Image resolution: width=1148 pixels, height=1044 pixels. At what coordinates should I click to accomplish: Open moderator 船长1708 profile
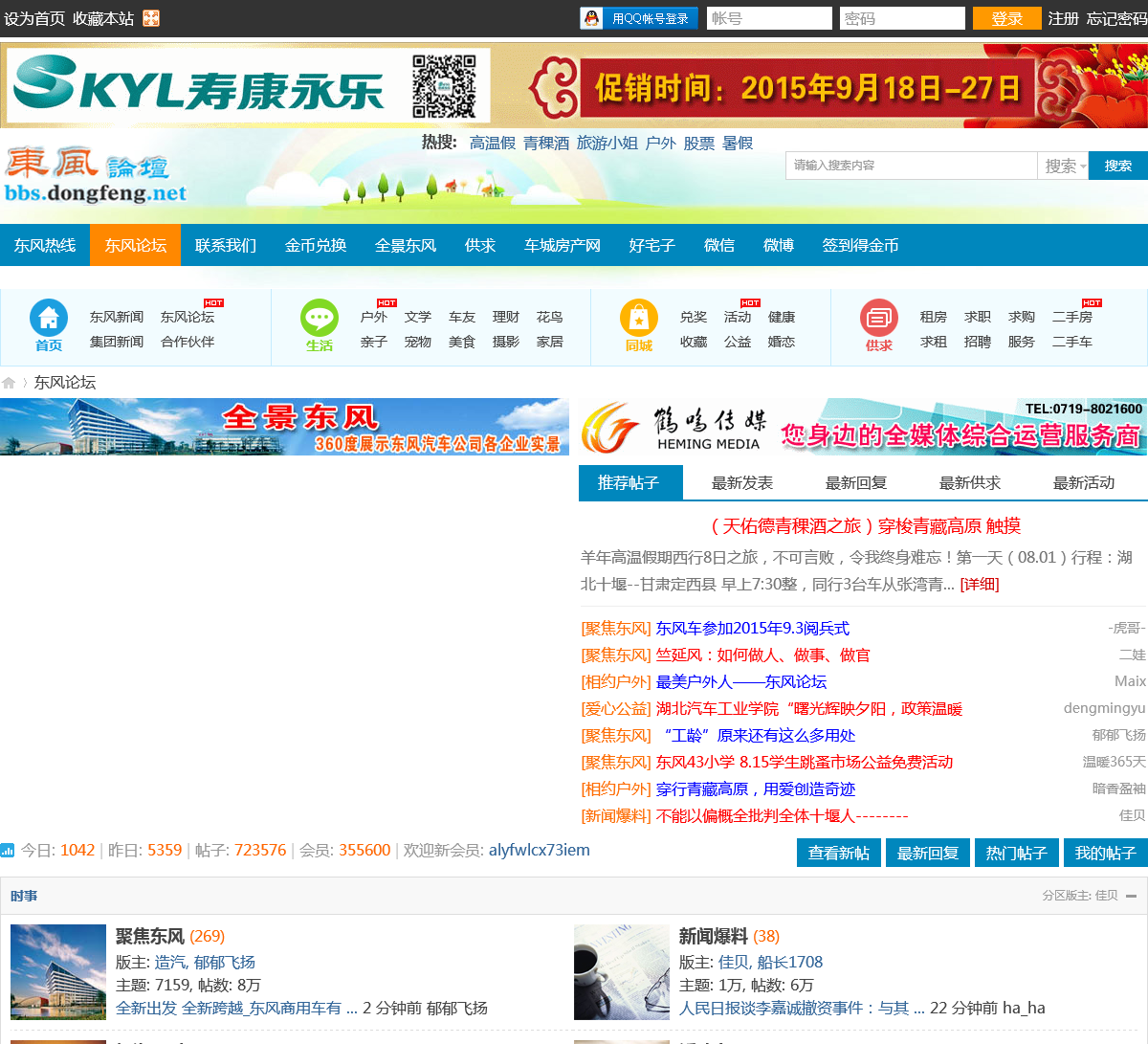click(x=790, y=962)
